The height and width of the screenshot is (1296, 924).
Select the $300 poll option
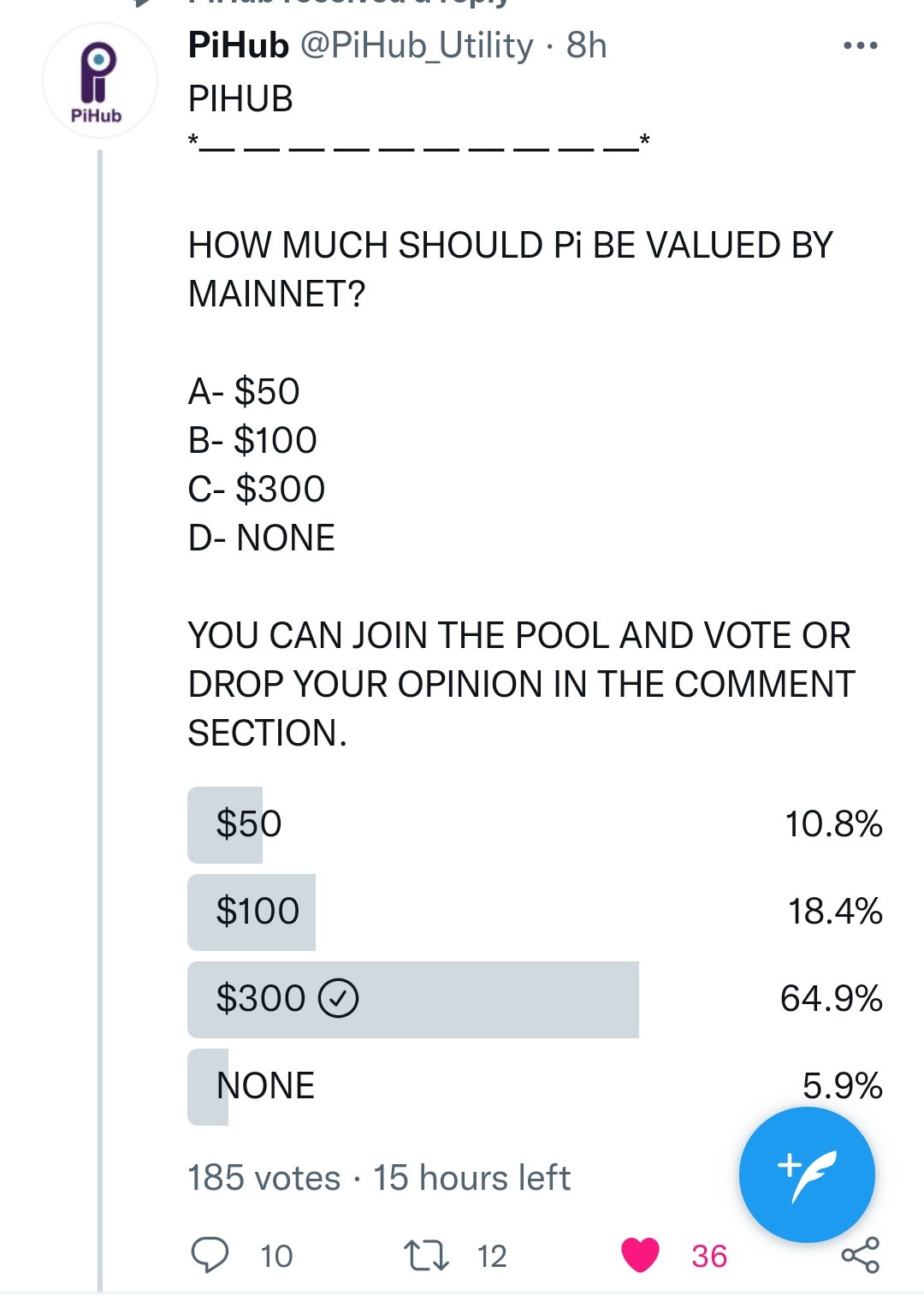(535, 999)
